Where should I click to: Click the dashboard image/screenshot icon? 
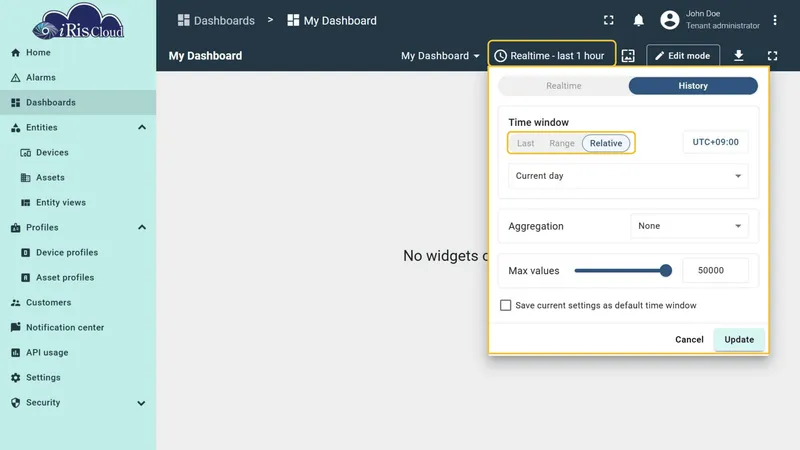click(628, 56)
